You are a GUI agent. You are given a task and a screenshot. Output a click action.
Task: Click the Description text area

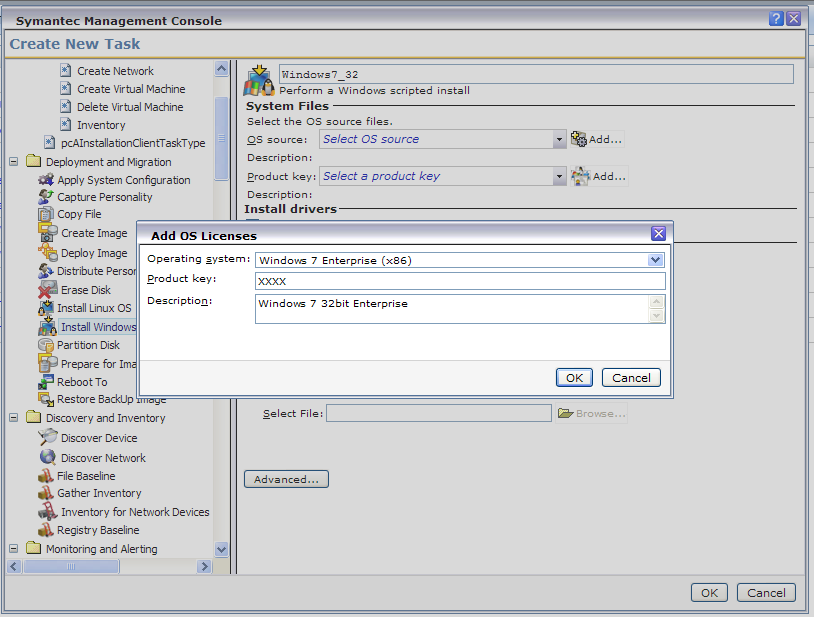point(452,309)
